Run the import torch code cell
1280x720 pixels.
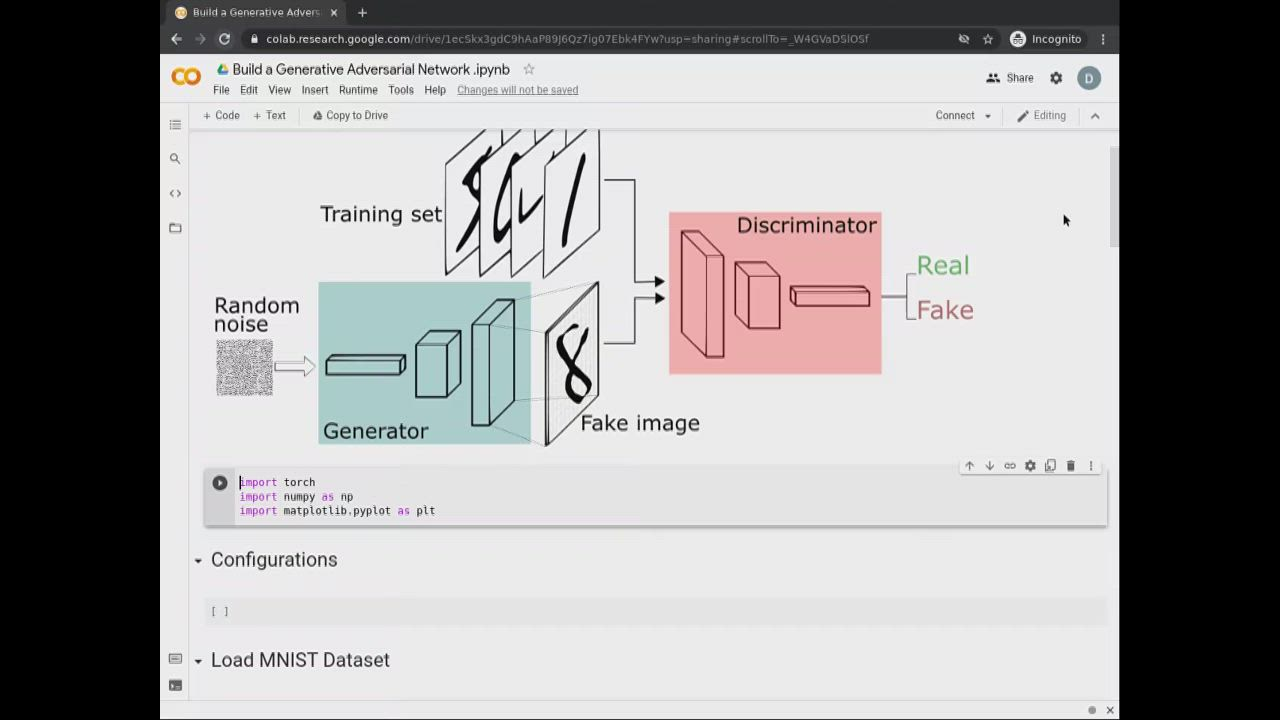point(220,483)
